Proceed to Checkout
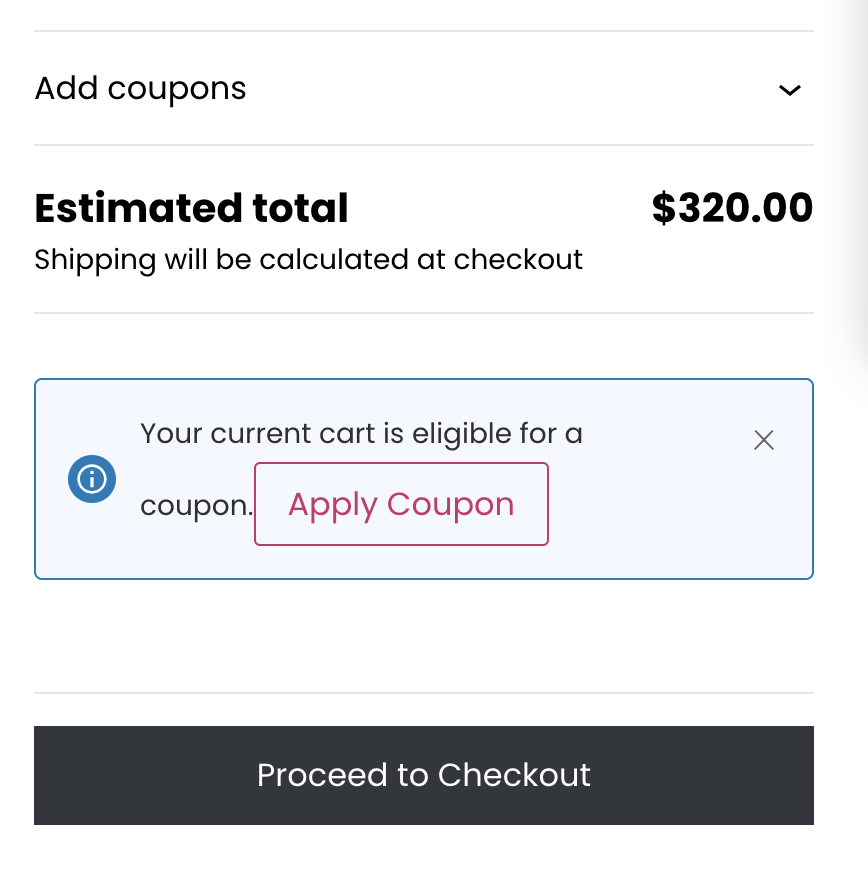This screenshot has width=868, height=872. click(x=424, y=775)
